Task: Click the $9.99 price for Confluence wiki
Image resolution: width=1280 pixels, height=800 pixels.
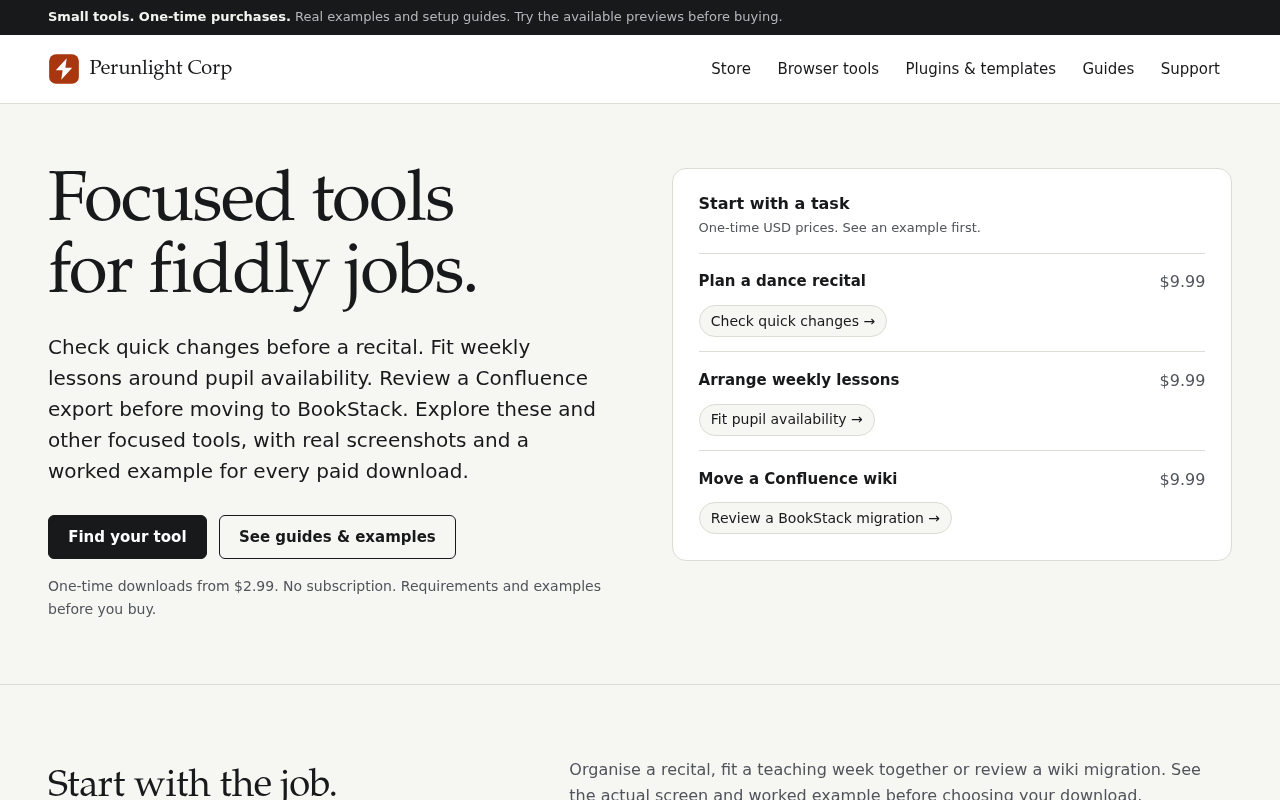Action: coord(1182,480)
